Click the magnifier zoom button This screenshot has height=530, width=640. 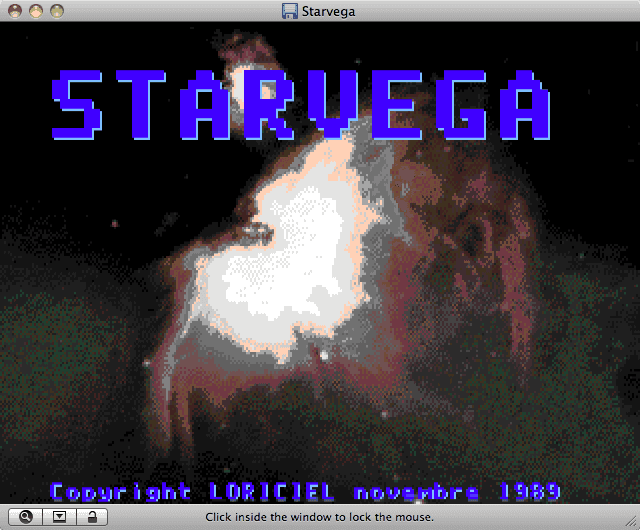pyautogui.click(x=25, y=517)
